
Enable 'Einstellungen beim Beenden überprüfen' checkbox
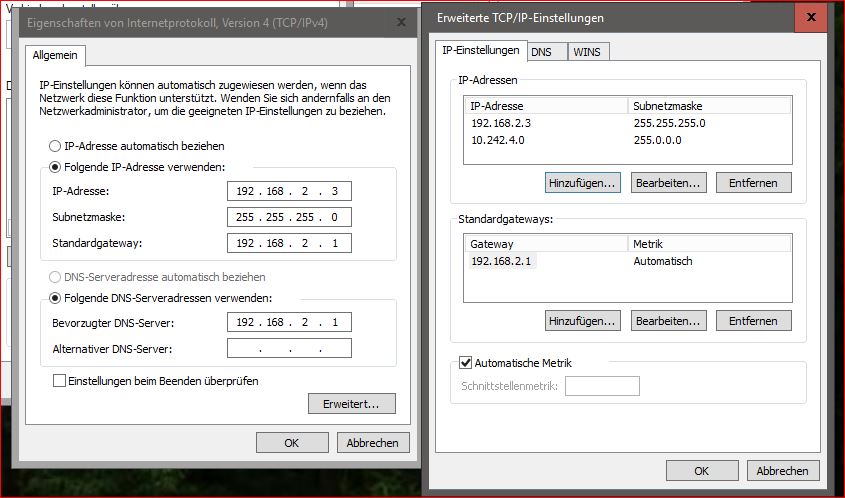[60, 381]
